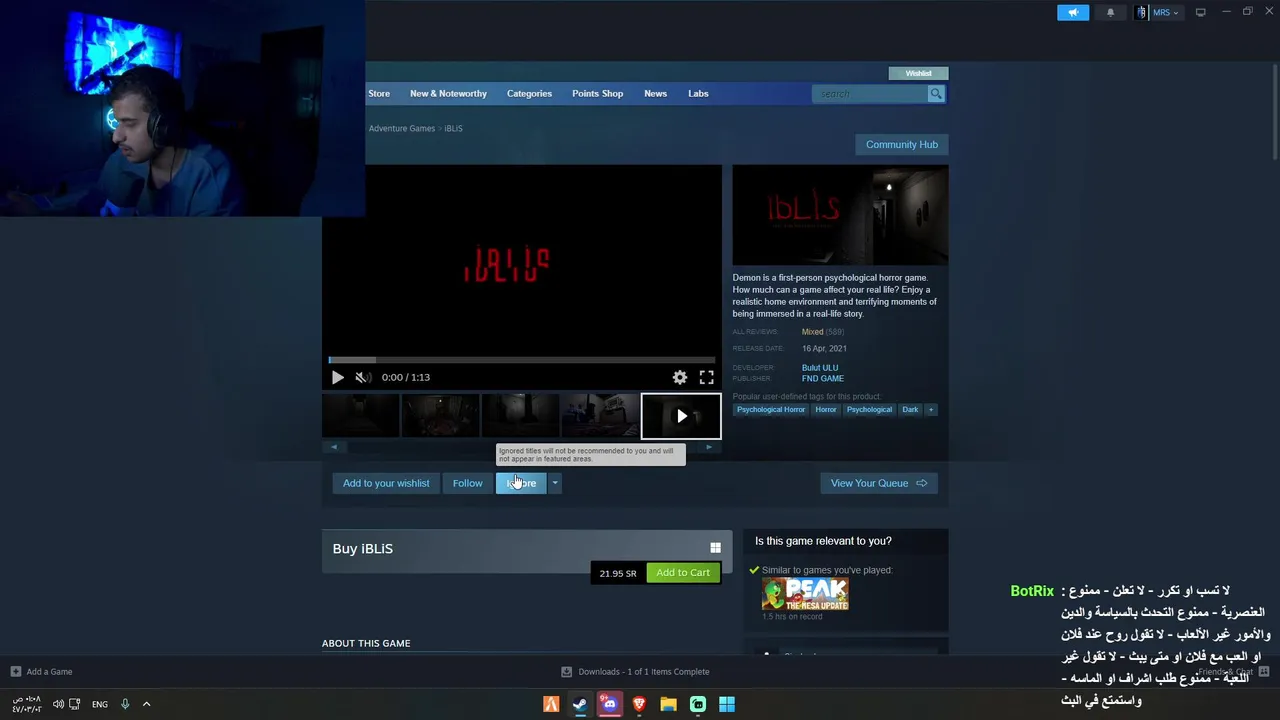Follow the iBLiS game
1280x720 pixels.
(467, 483)
